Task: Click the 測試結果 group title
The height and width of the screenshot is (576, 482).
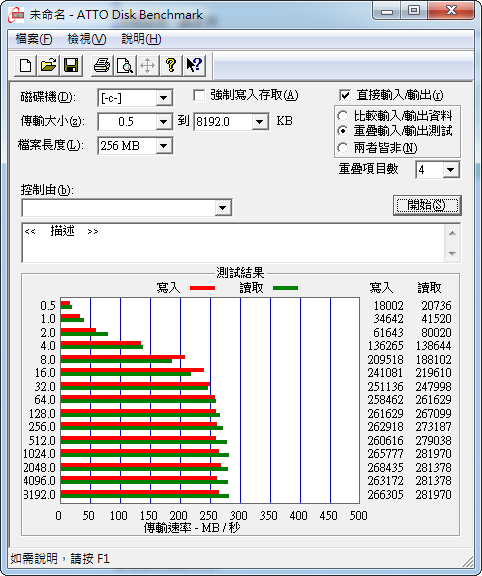Action: click(240, 273)
